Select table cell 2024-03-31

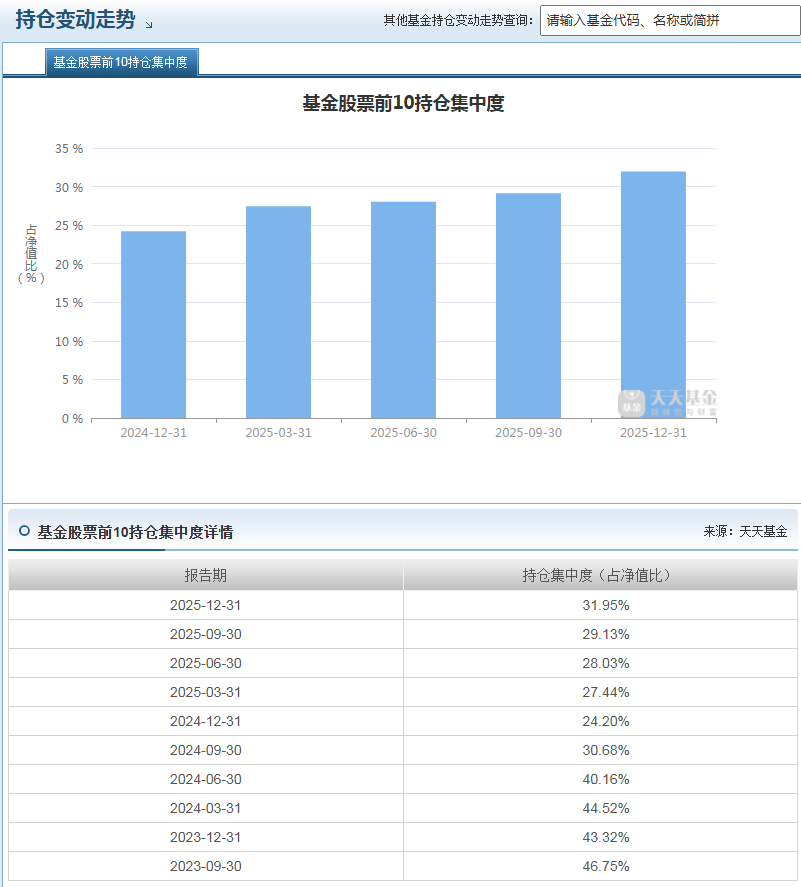206,808
